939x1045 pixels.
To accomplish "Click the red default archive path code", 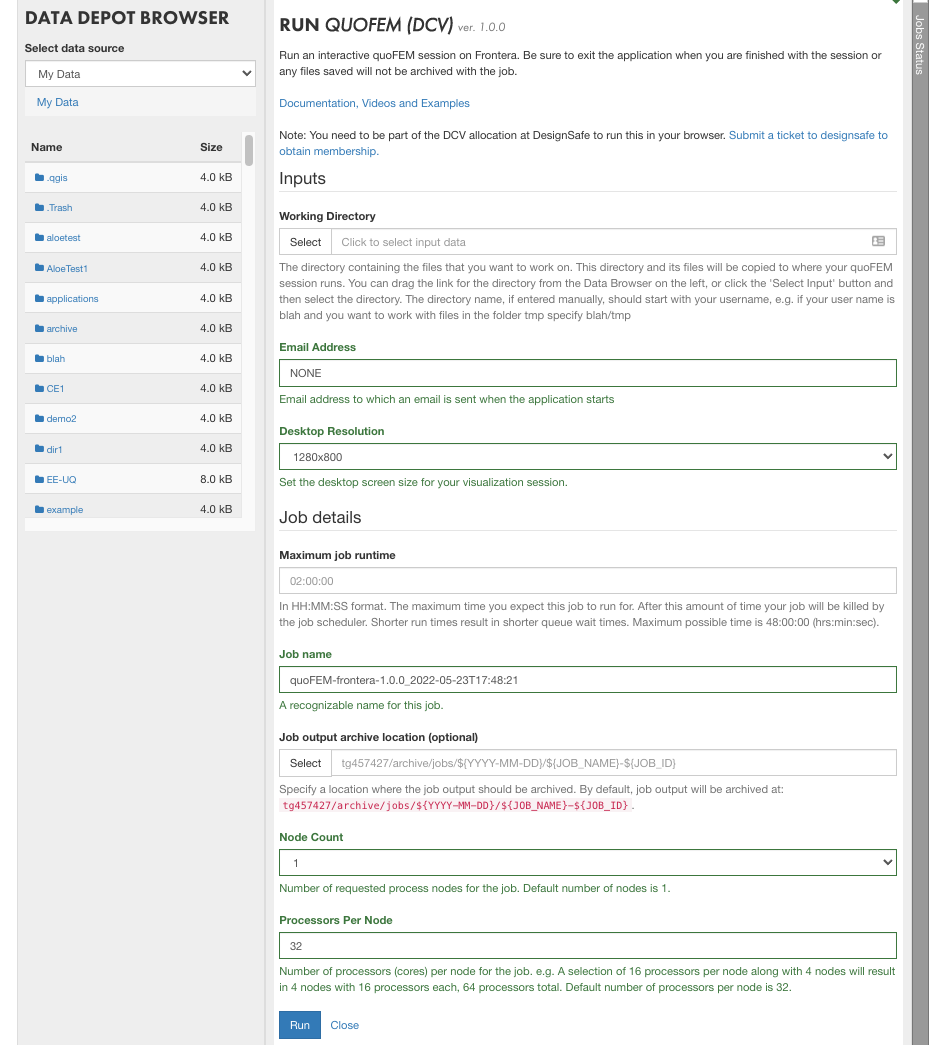I will point(455,805).
